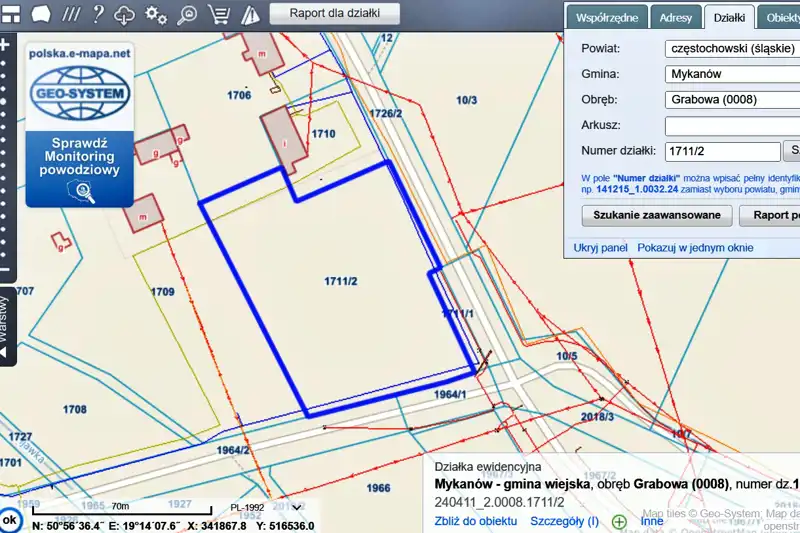Image resolution: width=800 pixels, height=533 pixels.
Task: Click the Szukanie zaawansowane button
Action: 656,215
